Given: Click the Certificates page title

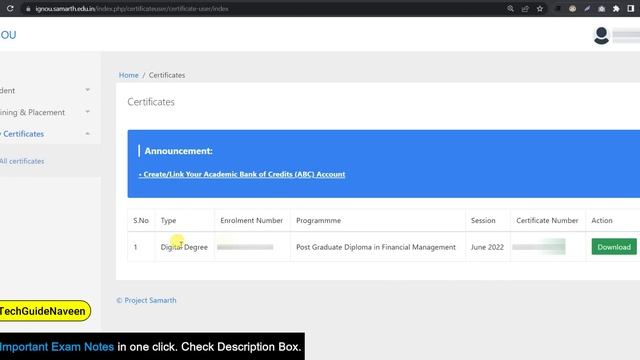Looking at the screenshot, I should pyautogui.click(x=151, y=102).
